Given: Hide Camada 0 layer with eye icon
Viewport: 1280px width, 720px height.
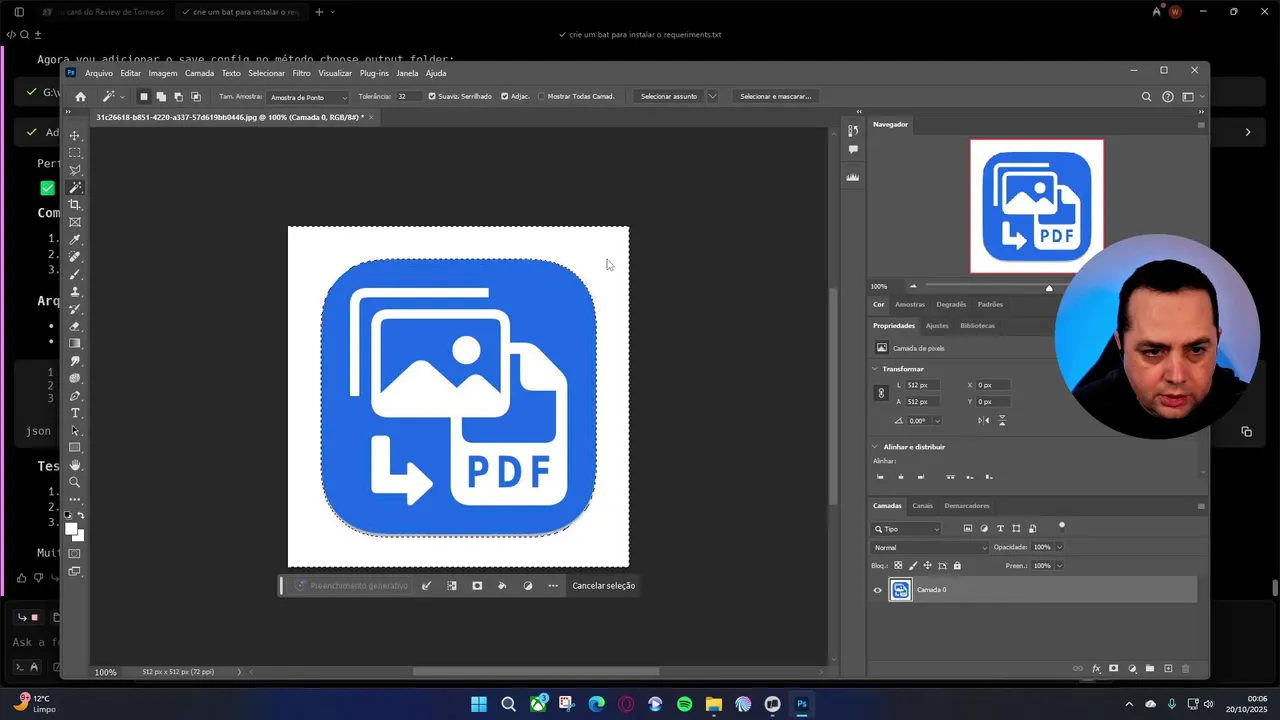Looking at the screenshot, I should [877, 590].
